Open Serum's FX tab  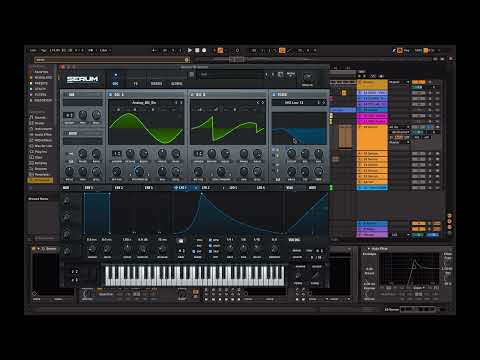click(x=136, y=83)
